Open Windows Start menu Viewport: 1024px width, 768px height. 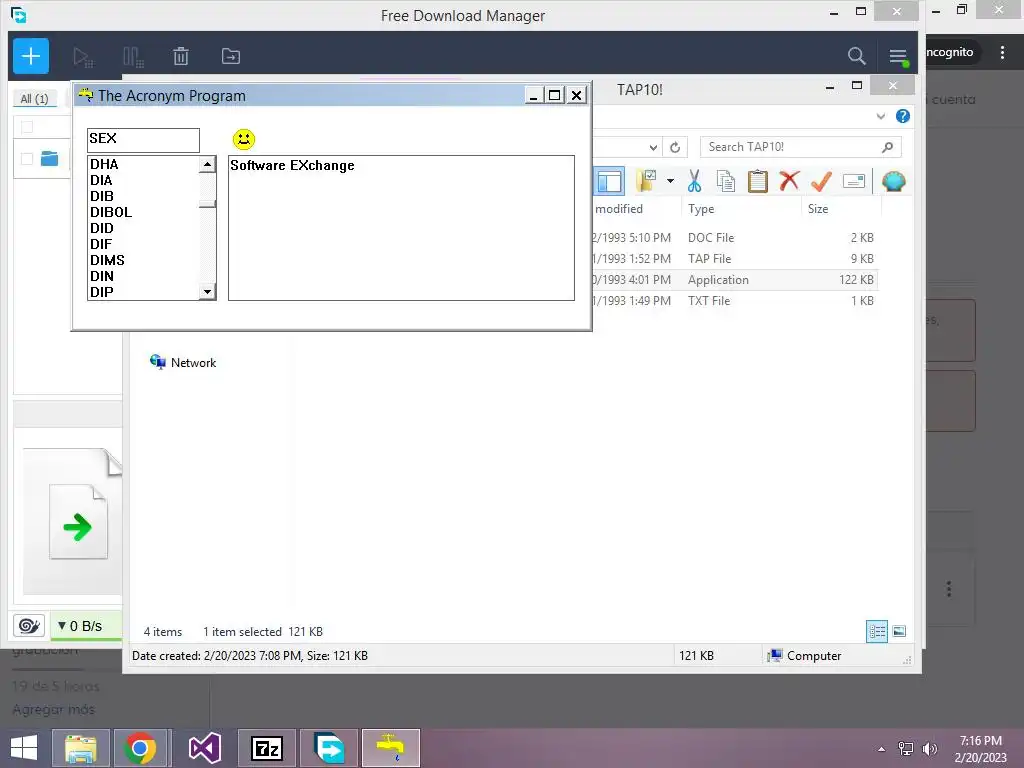point(24,748)
